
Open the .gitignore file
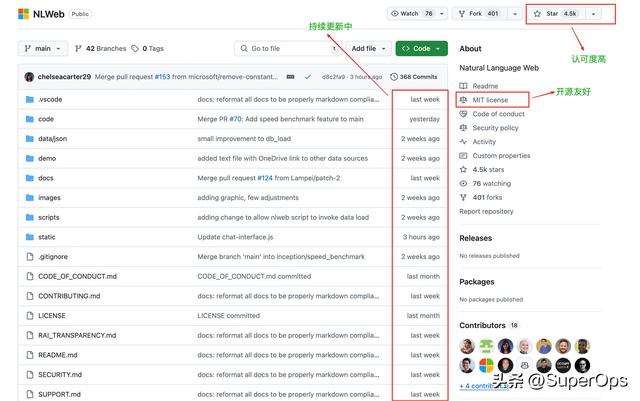[53, 256]
